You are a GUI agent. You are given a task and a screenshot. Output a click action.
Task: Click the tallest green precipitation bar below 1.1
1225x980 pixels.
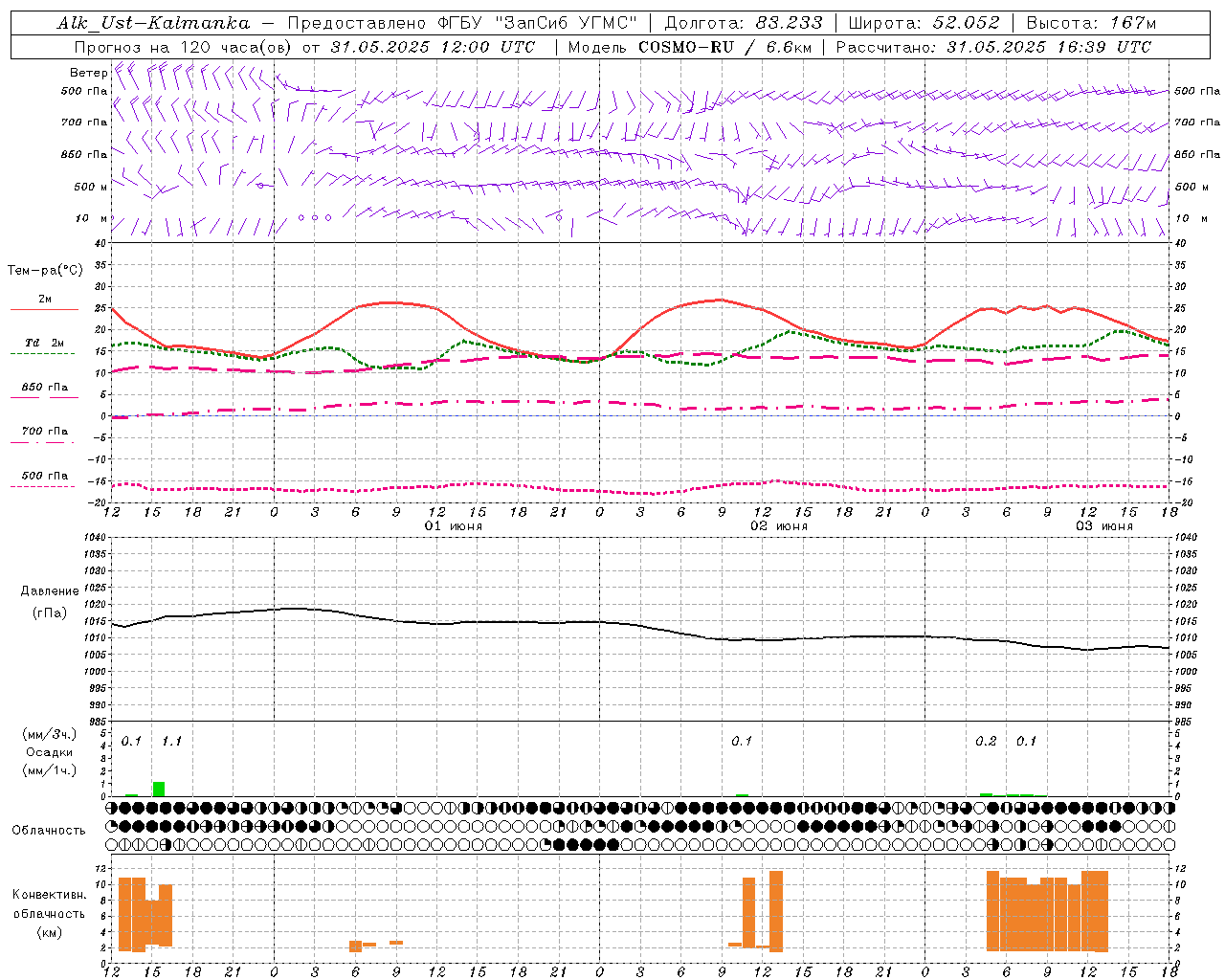pos(159,790)
